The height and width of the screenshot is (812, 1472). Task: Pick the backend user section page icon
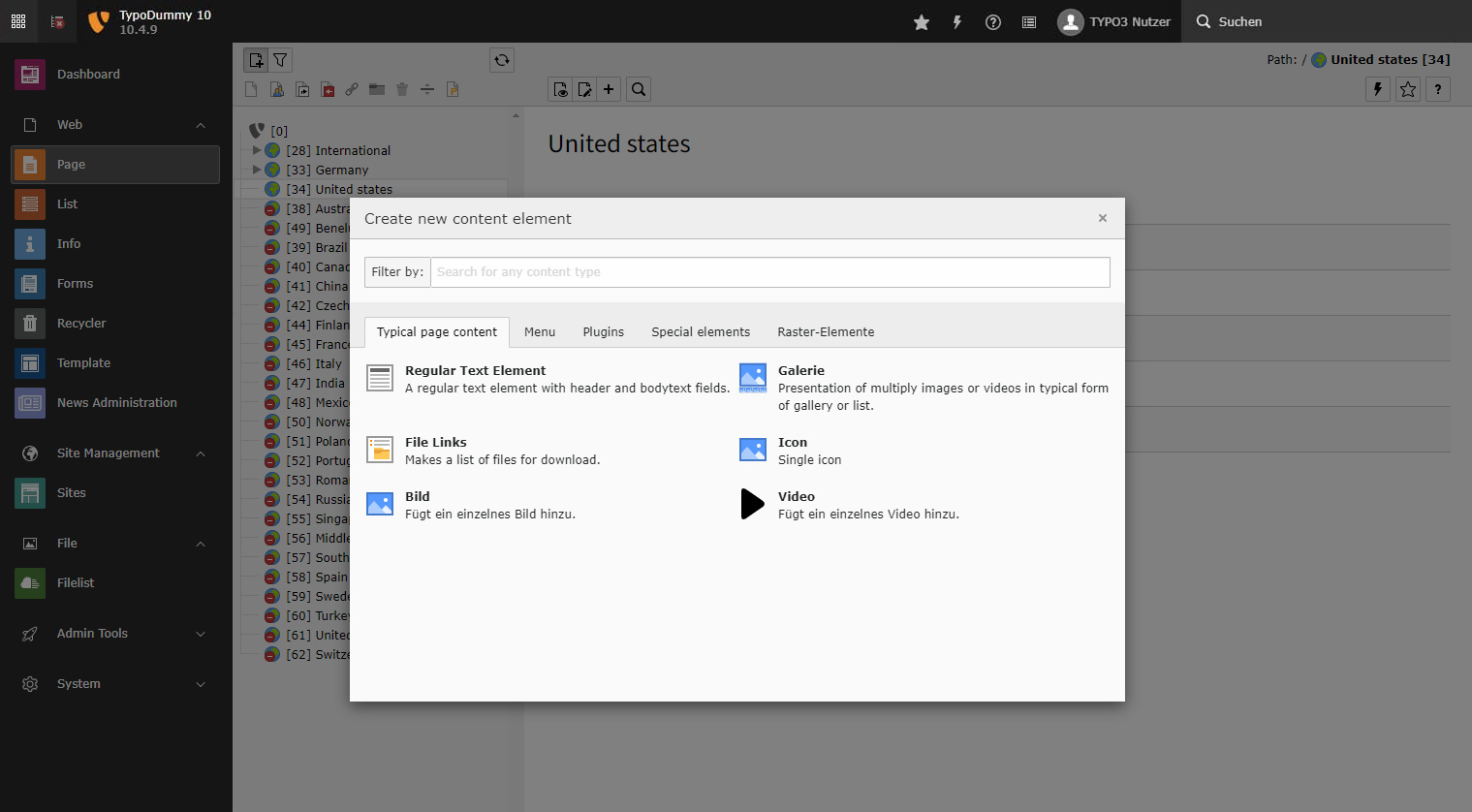(x=276, y=89)
